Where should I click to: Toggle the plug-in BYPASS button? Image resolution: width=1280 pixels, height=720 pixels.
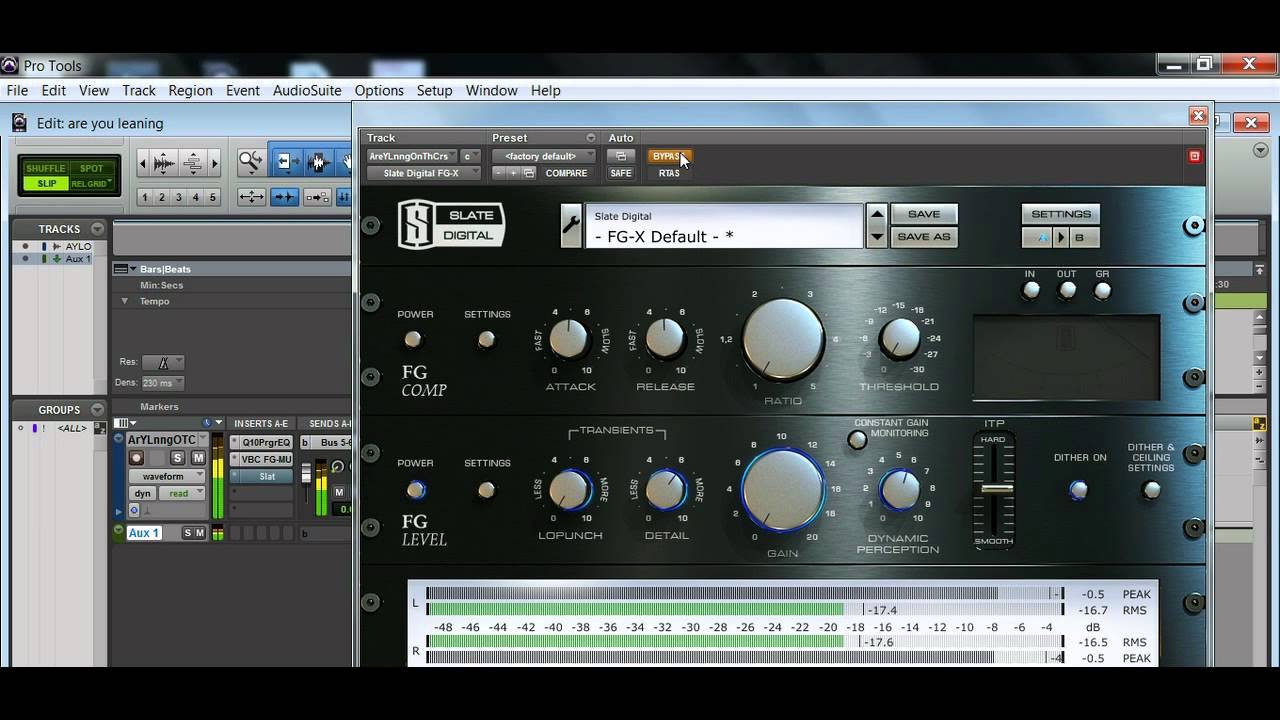pyautogui.click(x=668, y=156)
